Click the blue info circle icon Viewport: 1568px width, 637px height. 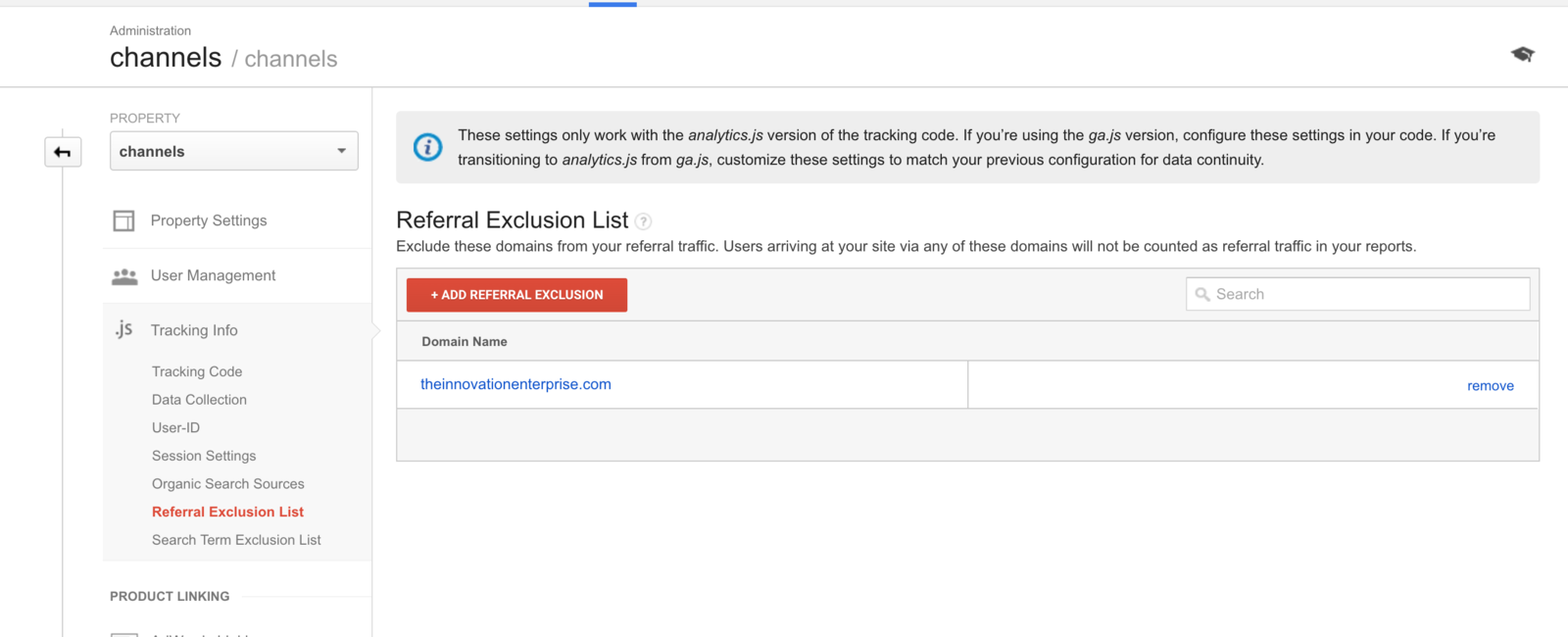click(x=427, y=147)
